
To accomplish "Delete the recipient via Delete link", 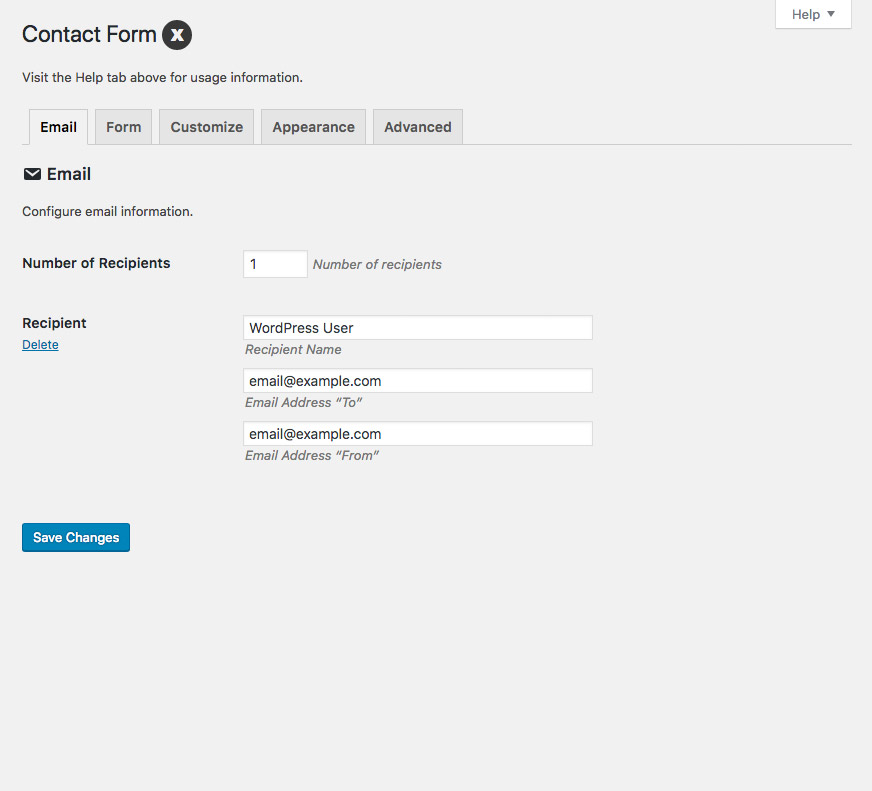I will pos(40,345).
